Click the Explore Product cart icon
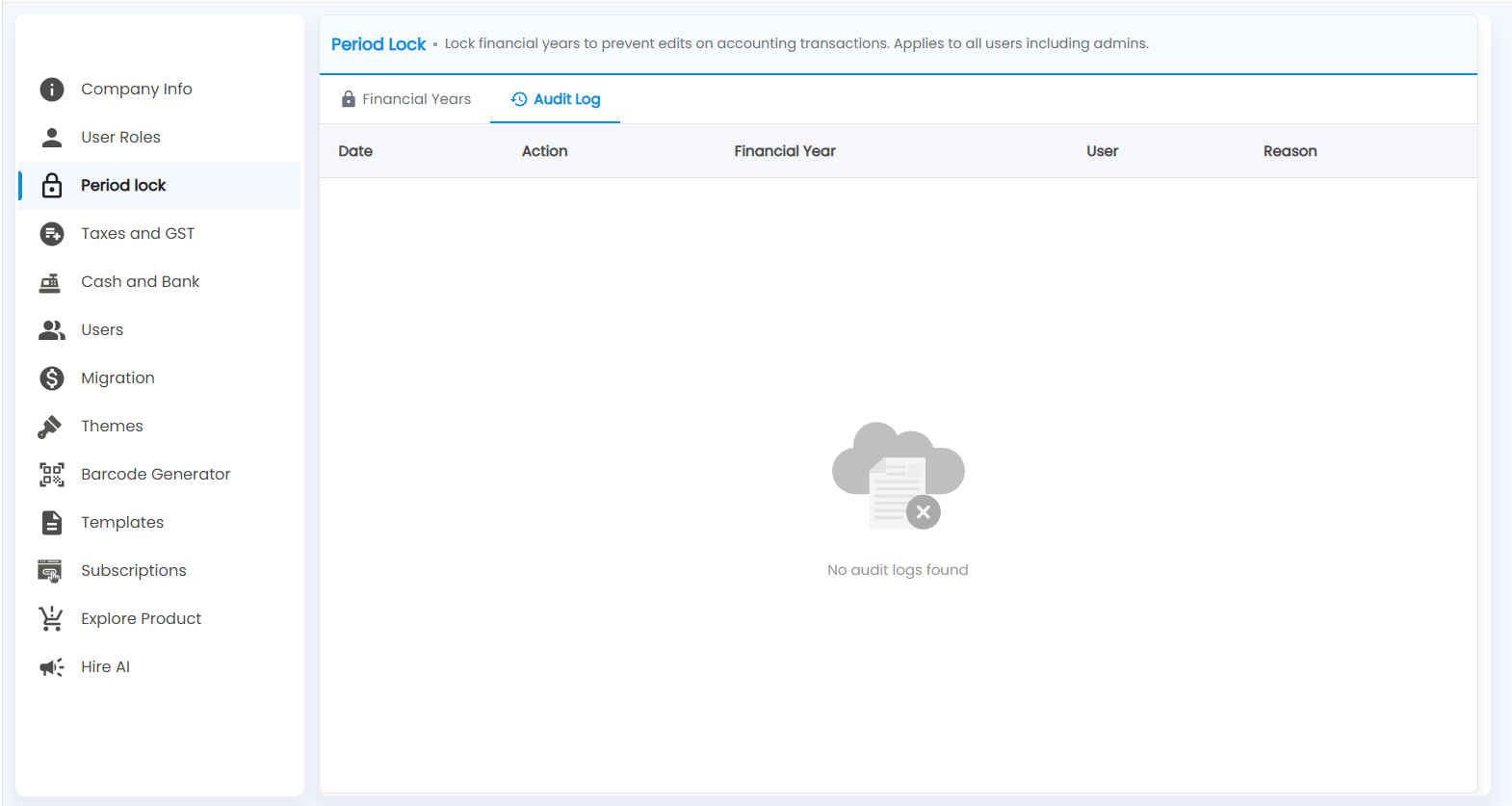This screenshot has width=1512, height=806. click(x=51, y=619)
